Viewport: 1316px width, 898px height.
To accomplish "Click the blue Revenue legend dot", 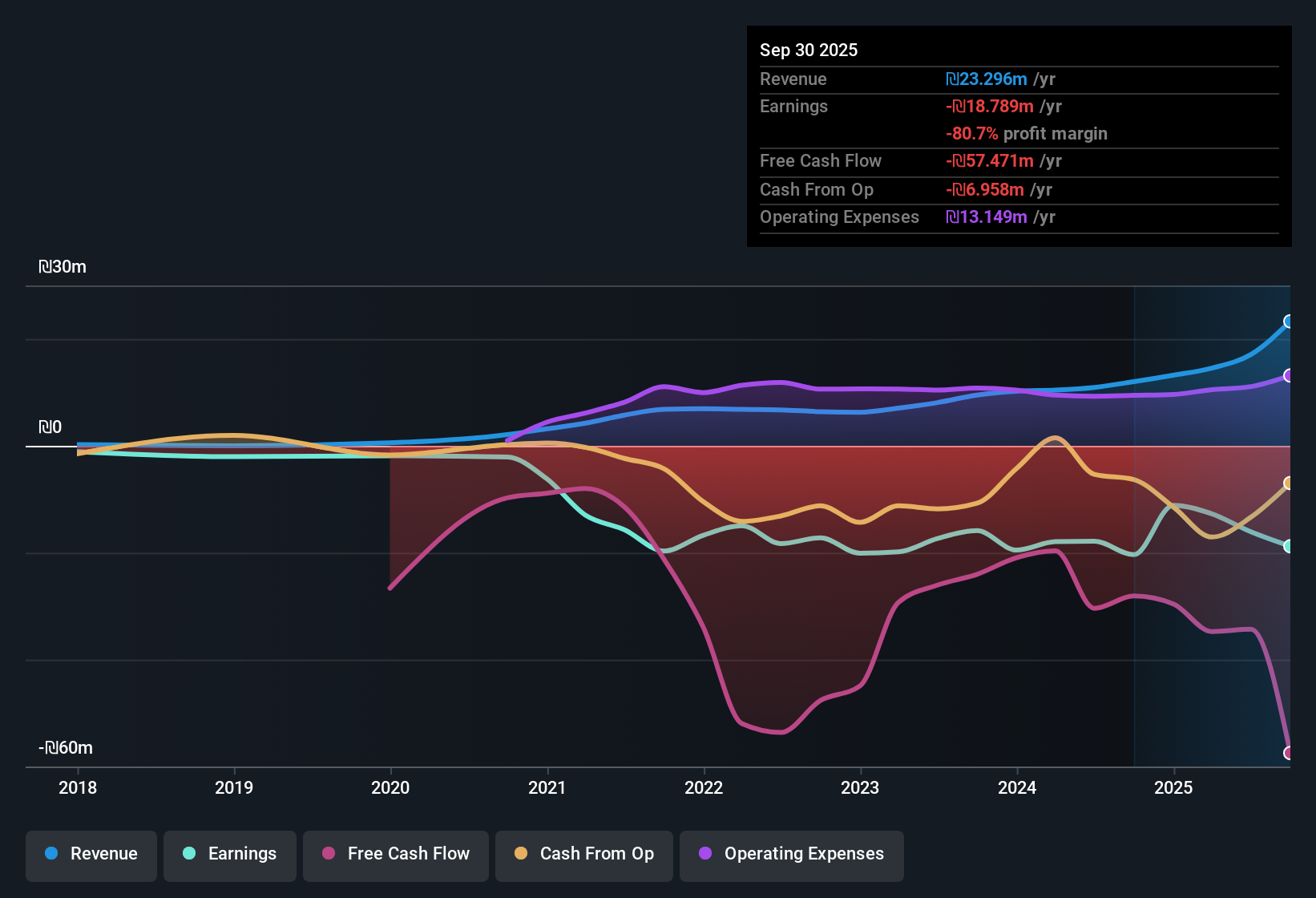I will [50, 854].
